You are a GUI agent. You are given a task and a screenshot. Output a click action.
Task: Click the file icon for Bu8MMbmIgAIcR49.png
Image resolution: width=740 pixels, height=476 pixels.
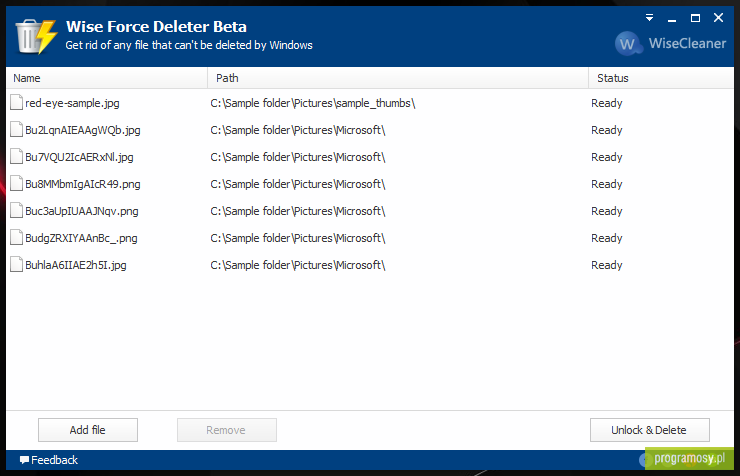(x=17, y=184)
